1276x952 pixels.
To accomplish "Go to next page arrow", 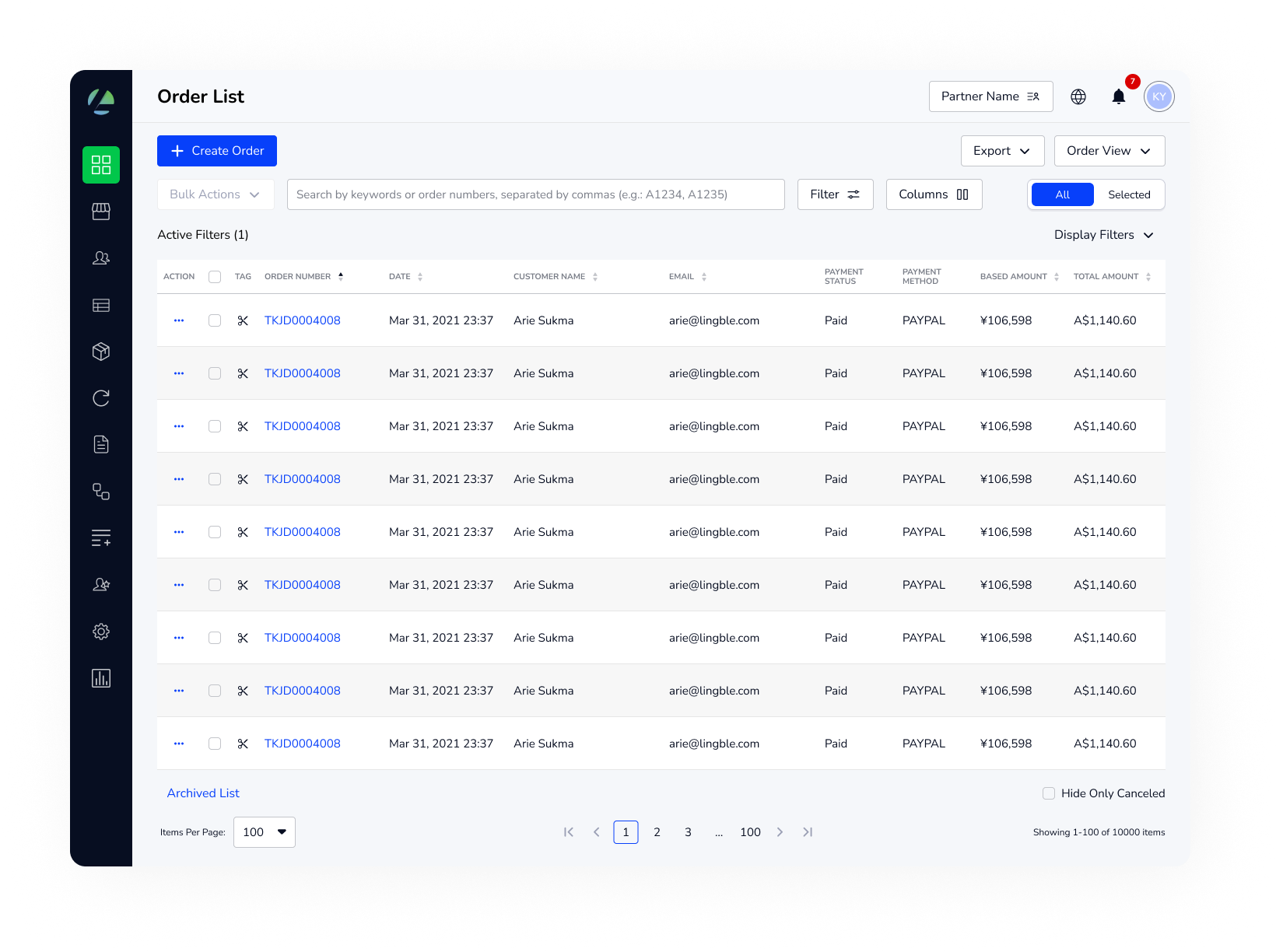I will (780, 832).
